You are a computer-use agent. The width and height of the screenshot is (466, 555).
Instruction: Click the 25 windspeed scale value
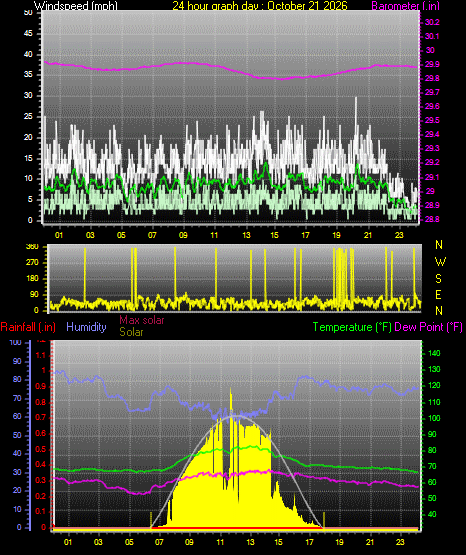click(x=28, y=116)
